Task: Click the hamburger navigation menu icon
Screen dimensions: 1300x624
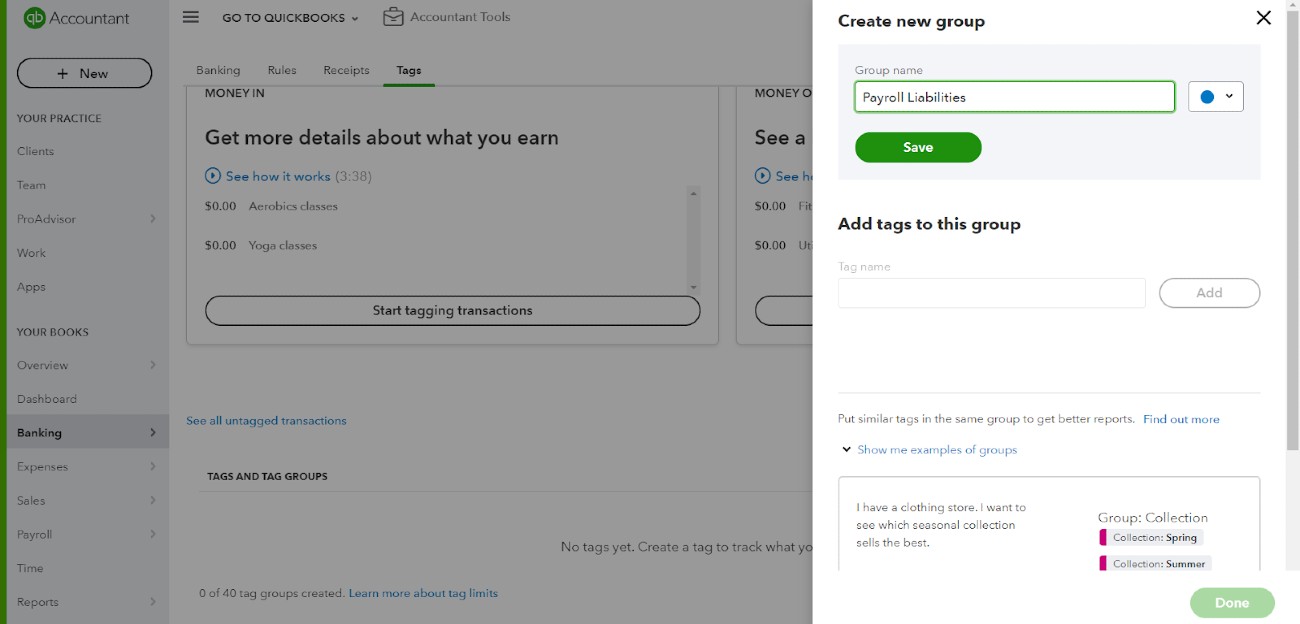Action: click(190, 17)
